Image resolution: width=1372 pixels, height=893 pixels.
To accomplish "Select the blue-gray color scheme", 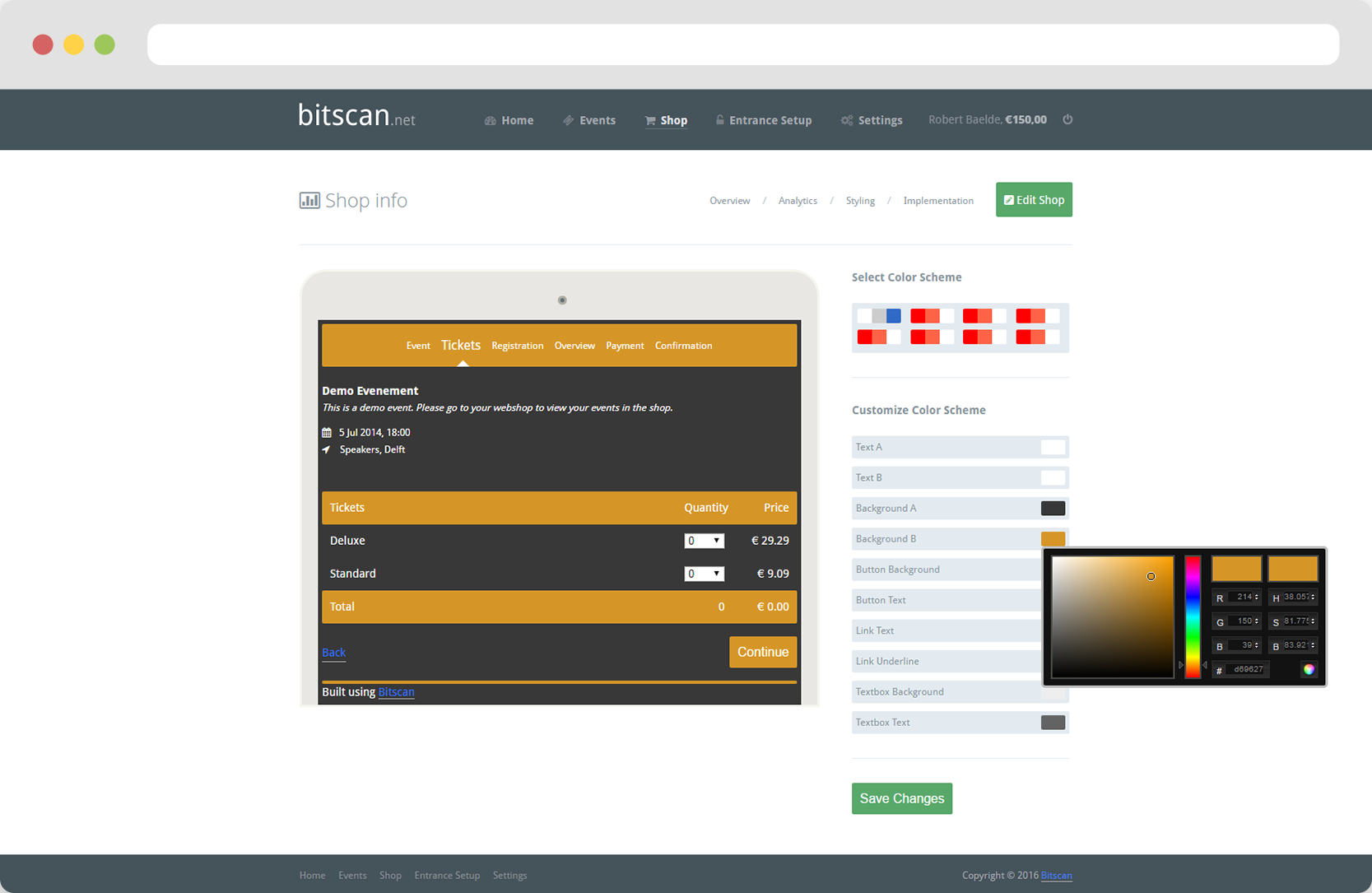I will 878,315.
